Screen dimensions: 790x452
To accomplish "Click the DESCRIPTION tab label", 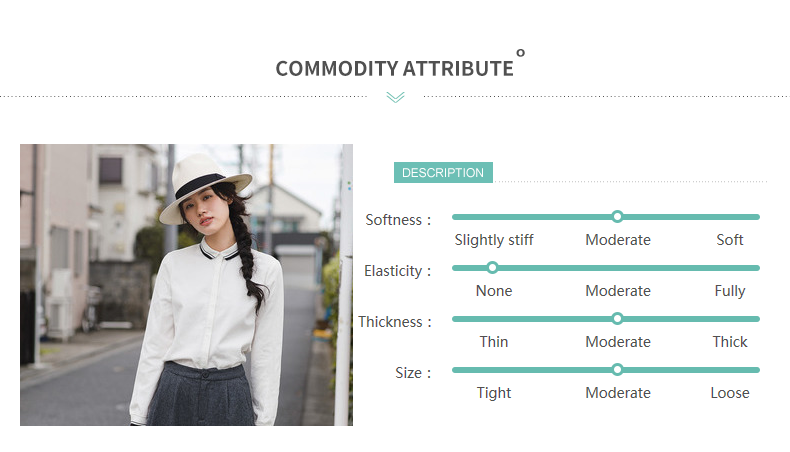I will (443, 173).
